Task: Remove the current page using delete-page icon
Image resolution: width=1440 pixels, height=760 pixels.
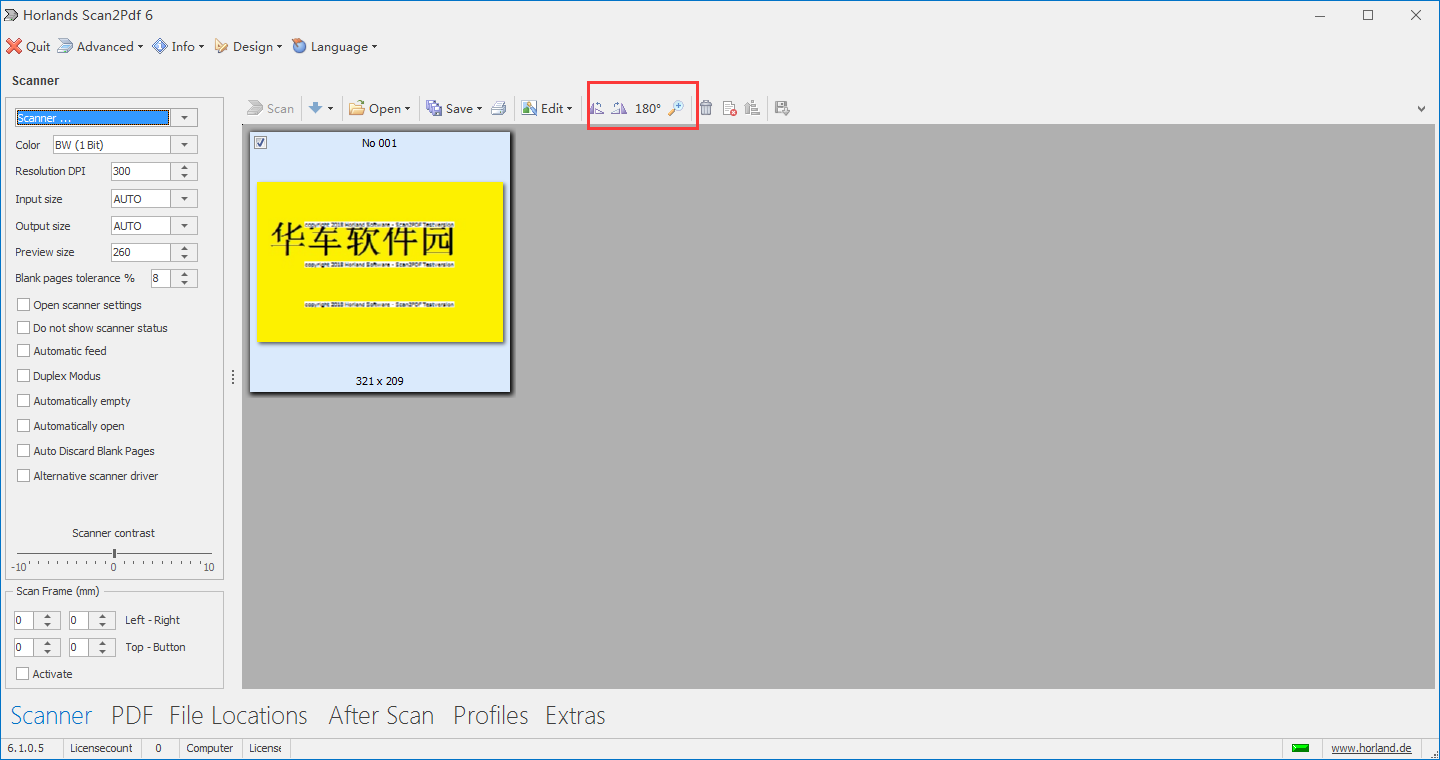Action: 729,107
